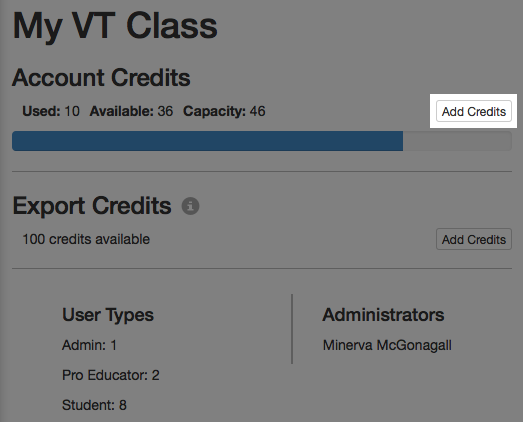
Task: Click the Account Credits heading
Action: click(101, 77)
